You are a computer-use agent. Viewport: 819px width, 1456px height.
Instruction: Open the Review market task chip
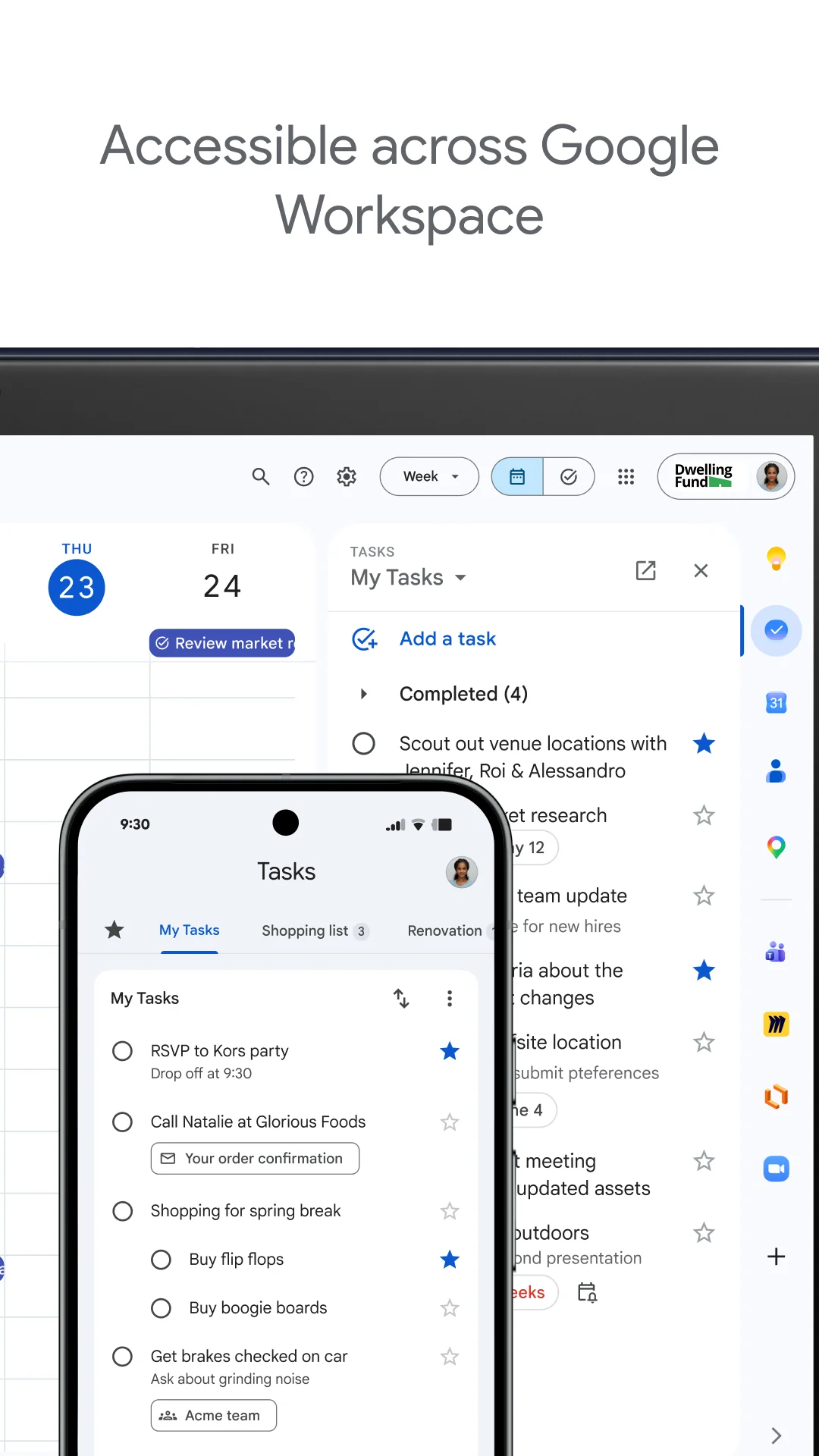(222, 643)
